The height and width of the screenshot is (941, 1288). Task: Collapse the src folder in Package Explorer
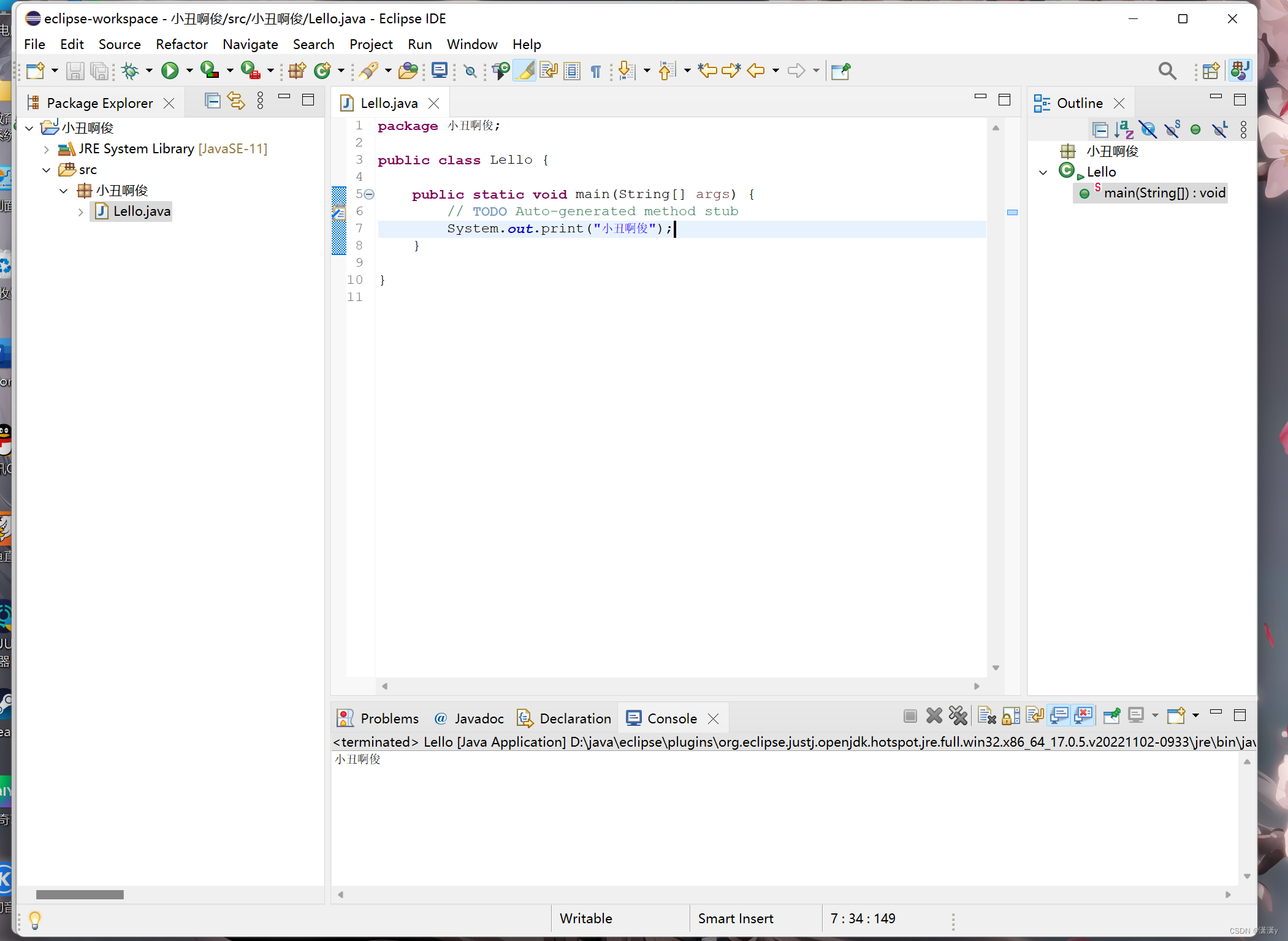click(x=47, y=170)
